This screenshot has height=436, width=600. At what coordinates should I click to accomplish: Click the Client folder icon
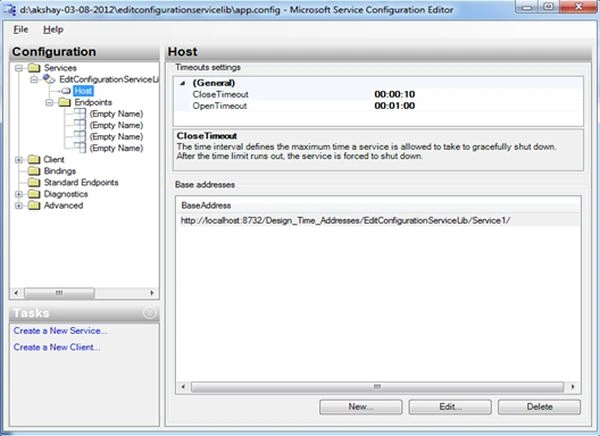click(x=34, y=160)
